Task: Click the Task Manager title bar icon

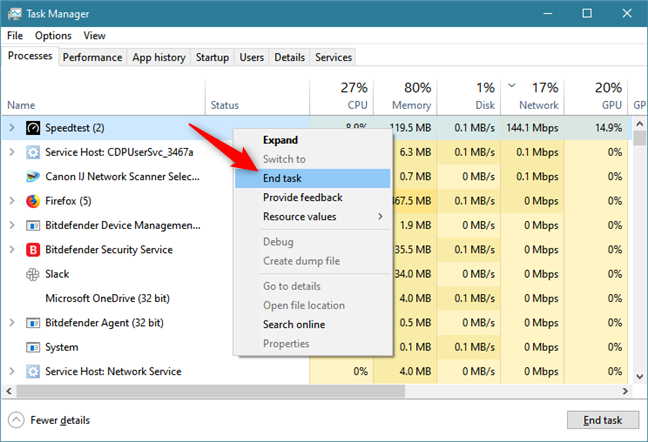Action: click(14, 14)
